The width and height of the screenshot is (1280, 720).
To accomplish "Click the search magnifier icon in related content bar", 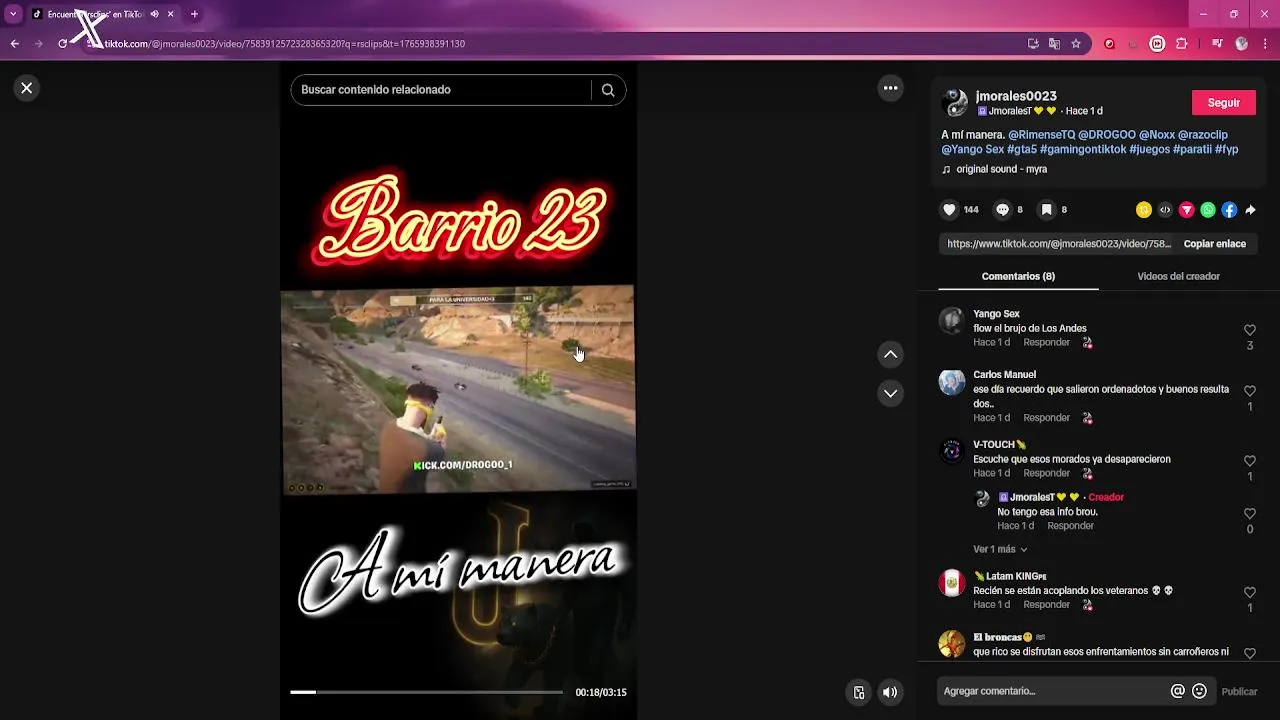I will pos(608,90).
